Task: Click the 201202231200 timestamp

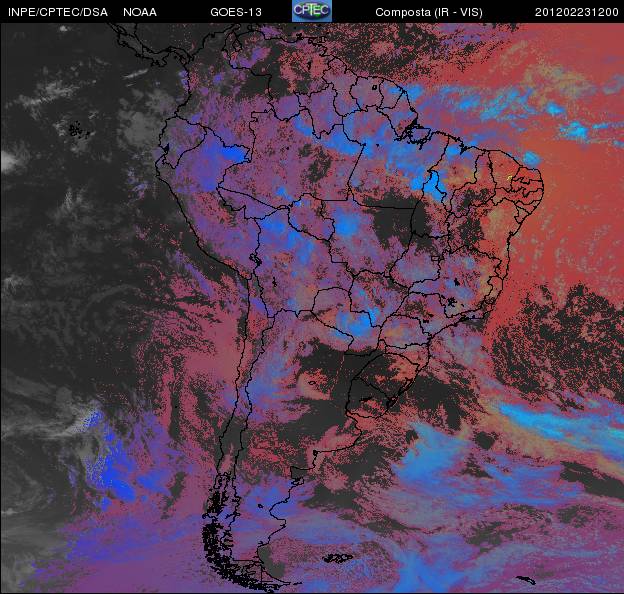Action: tap(577, 12)
